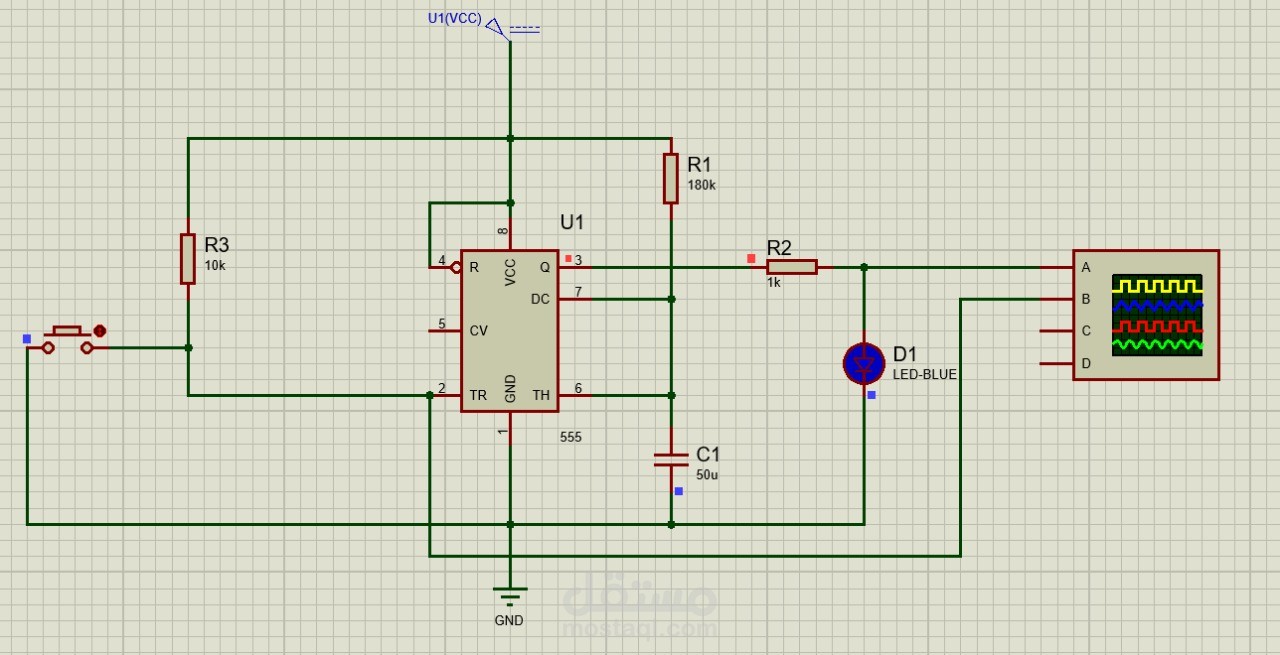This screenshot has height=655, width=1280.
Task: Select resistor R1 component body
Action: pyautogui.click(x=671, y=178)
